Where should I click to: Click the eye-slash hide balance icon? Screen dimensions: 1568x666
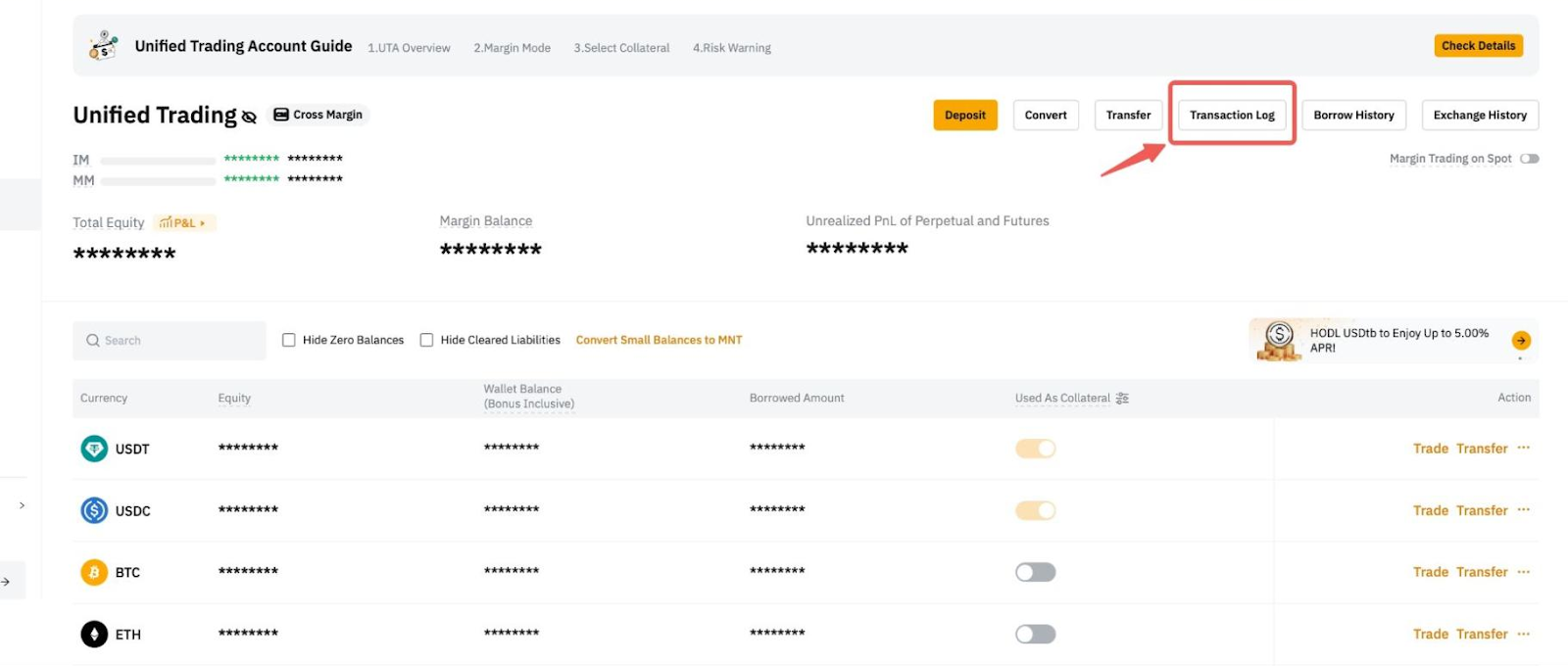(249, 118)
